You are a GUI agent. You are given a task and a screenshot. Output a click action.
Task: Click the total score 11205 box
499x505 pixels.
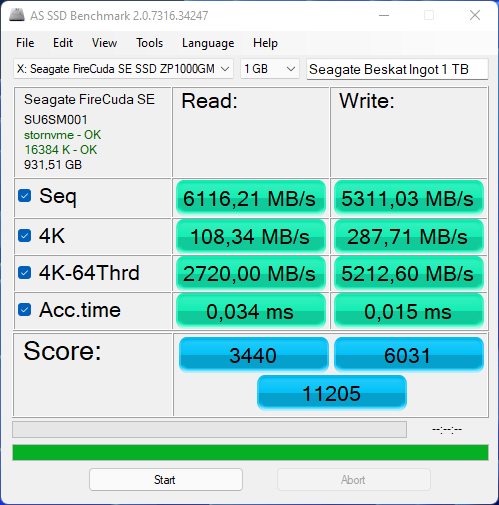click(332, 393)
